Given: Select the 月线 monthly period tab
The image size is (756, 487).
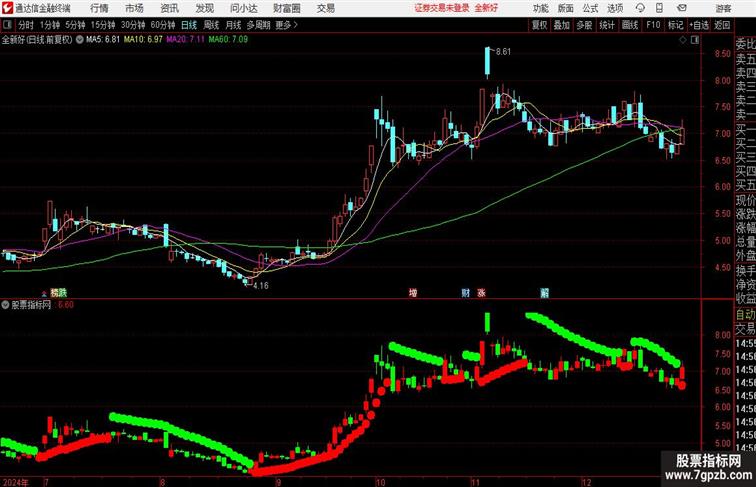Looking at the screenshot, I should click(233, 25).
